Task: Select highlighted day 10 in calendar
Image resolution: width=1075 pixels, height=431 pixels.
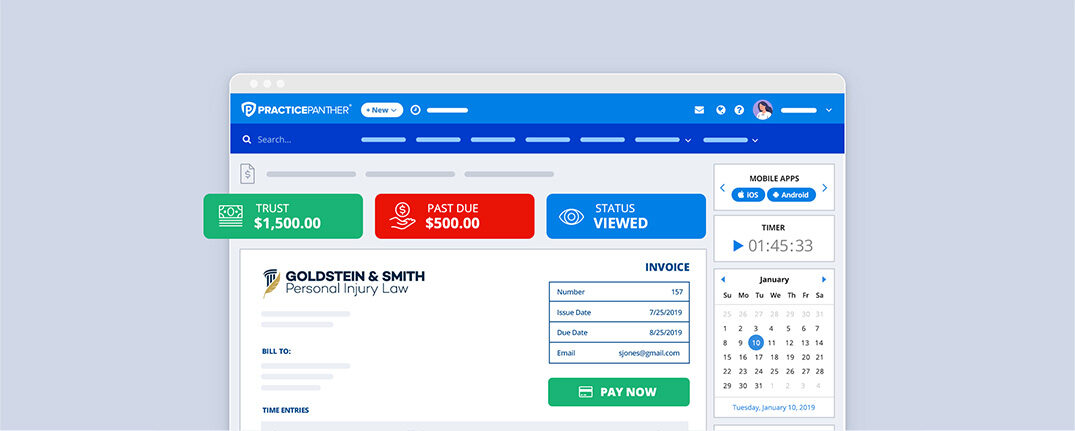Action: pyautogui.click(x=756, y=343)
